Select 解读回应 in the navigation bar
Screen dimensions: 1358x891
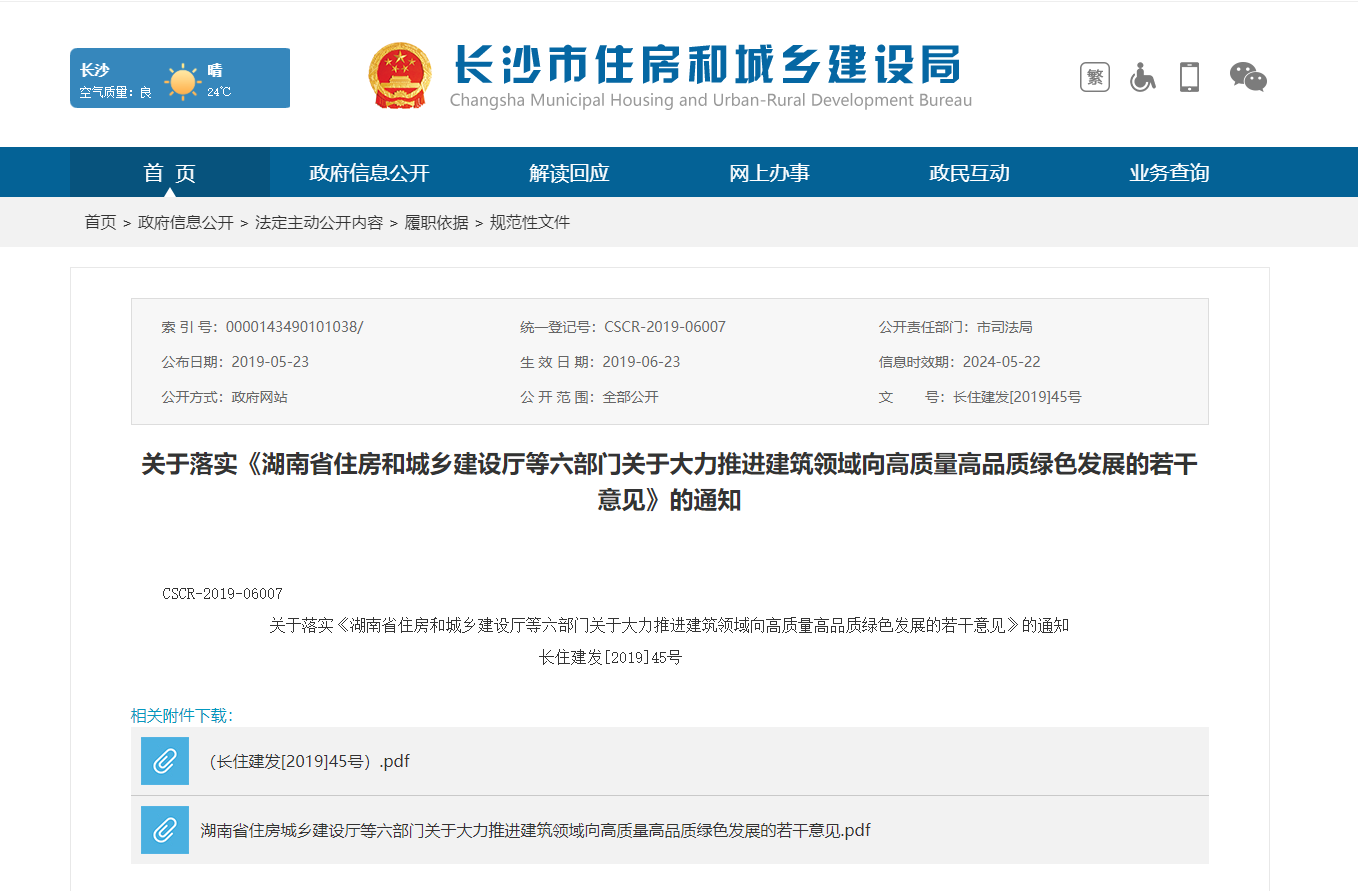569,173
